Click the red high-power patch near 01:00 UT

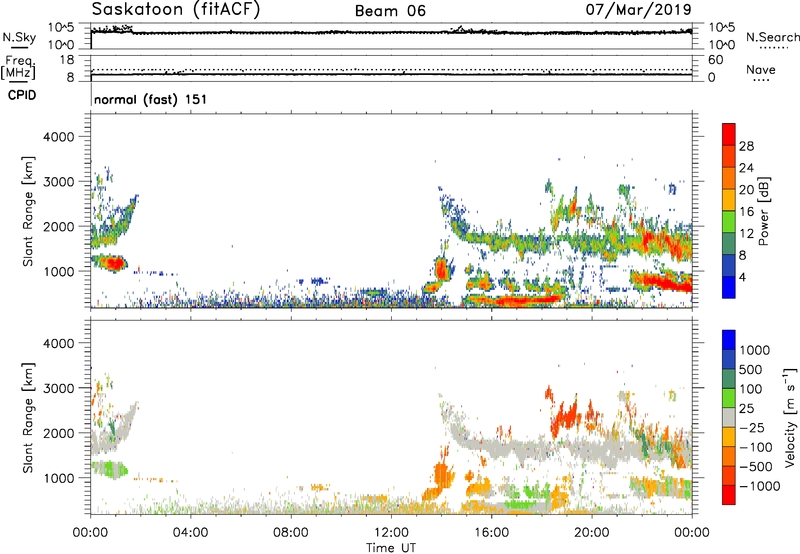coord(112,263)
